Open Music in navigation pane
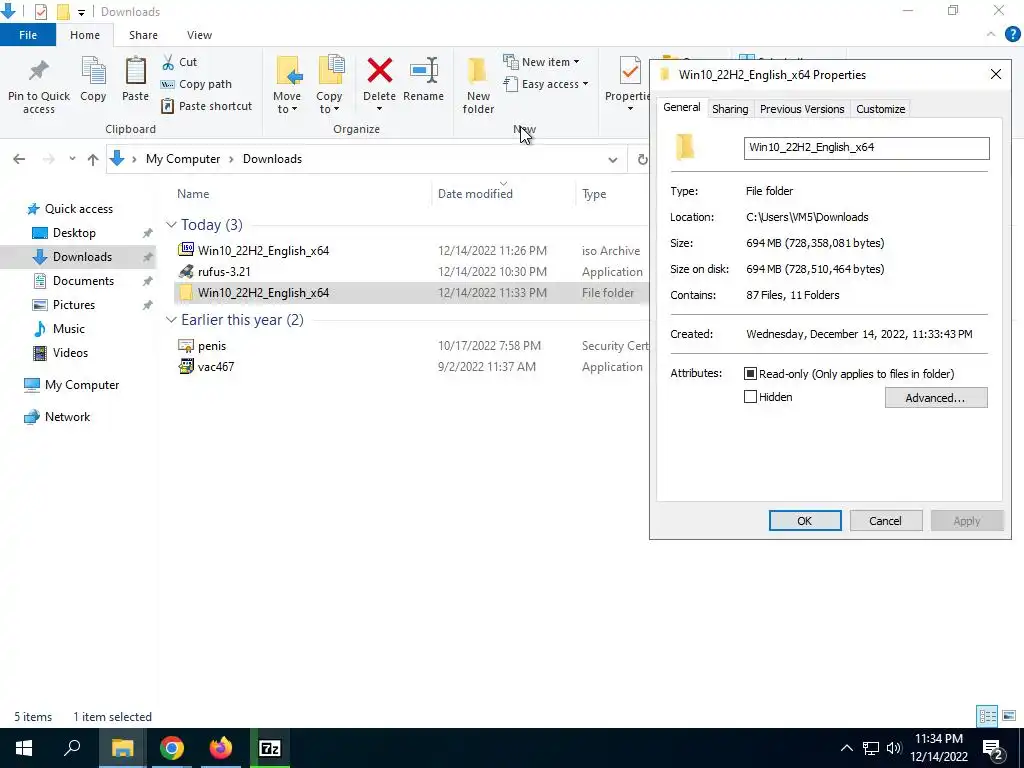1024x768 pixels. click(x=69, y=329)
